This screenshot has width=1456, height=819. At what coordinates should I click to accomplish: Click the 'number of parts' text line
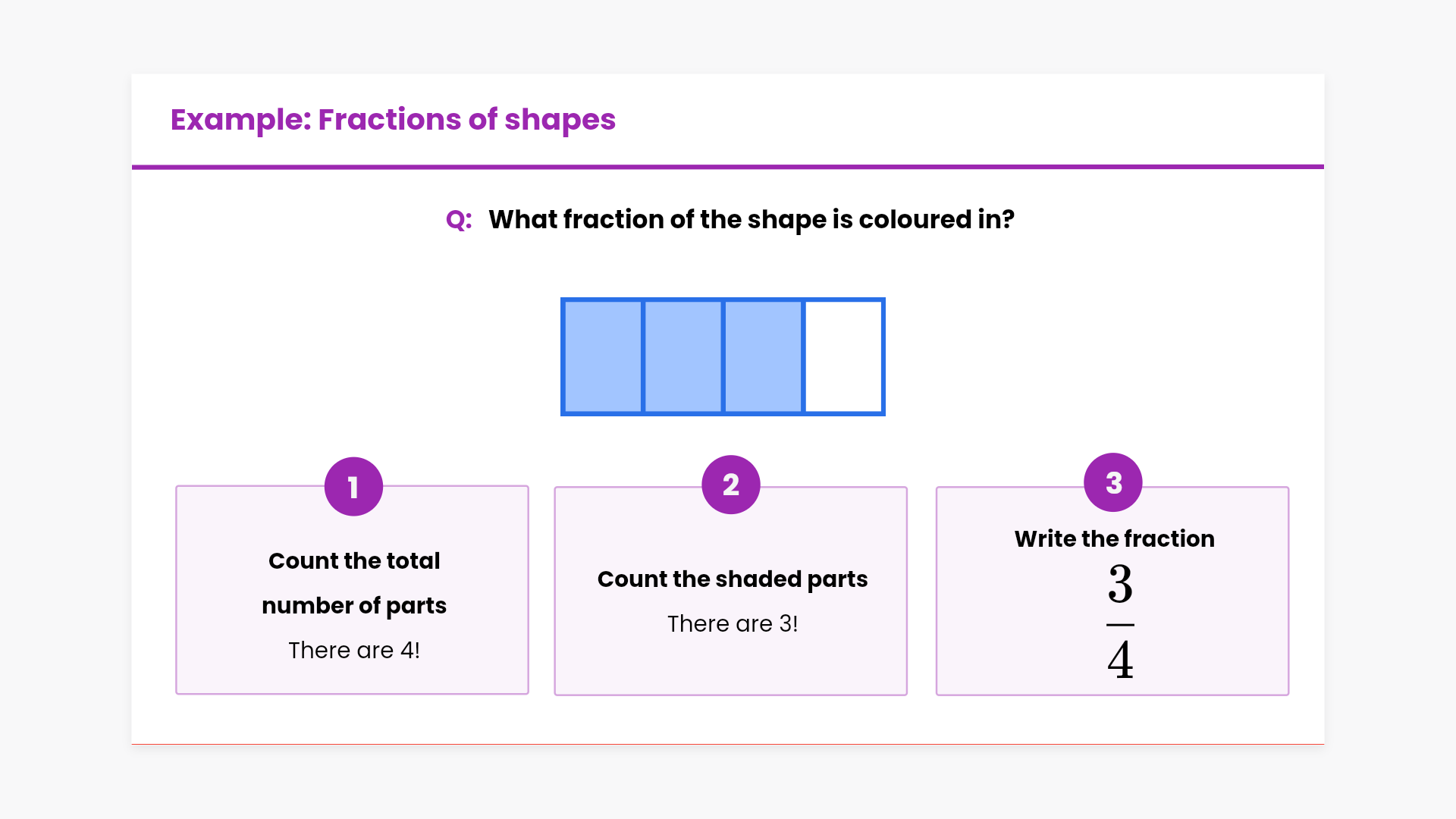click(x=354, y=606)
